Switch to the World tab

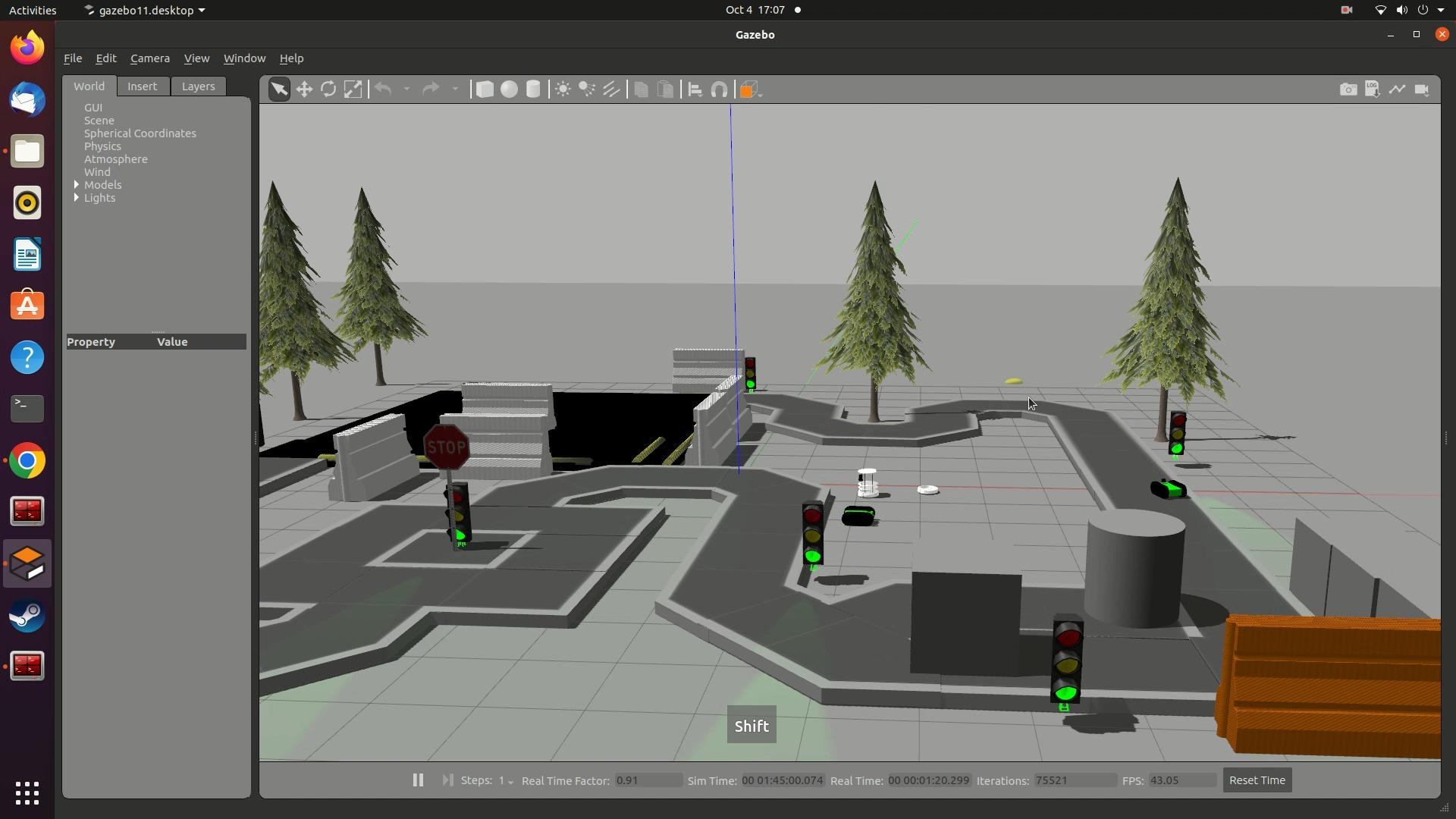[x=89, y=86]
